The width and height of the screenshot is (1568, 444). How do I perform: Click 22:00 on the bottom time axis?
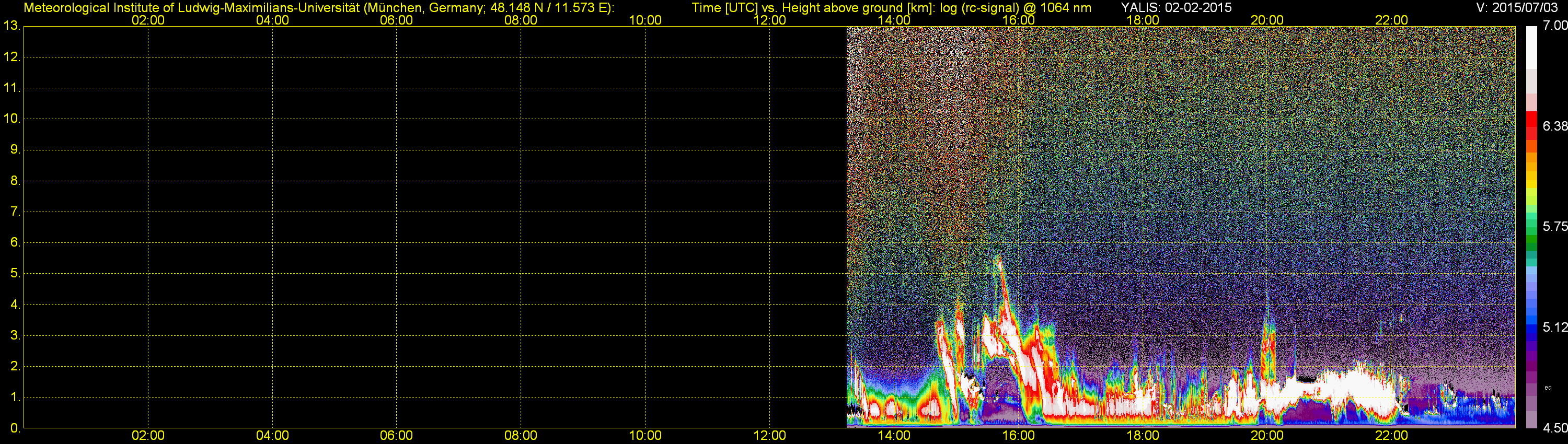(x=1391, y=436)
